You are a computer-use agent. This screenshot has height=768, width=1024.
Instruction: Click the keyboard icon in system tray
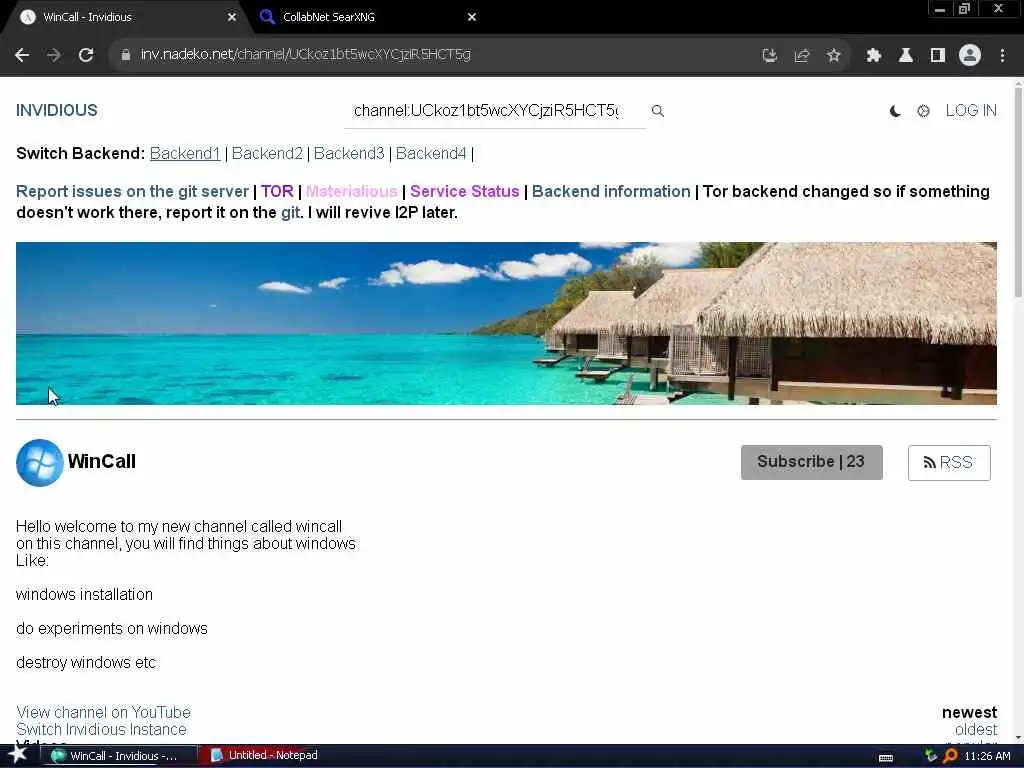click(x=886, y=758)
